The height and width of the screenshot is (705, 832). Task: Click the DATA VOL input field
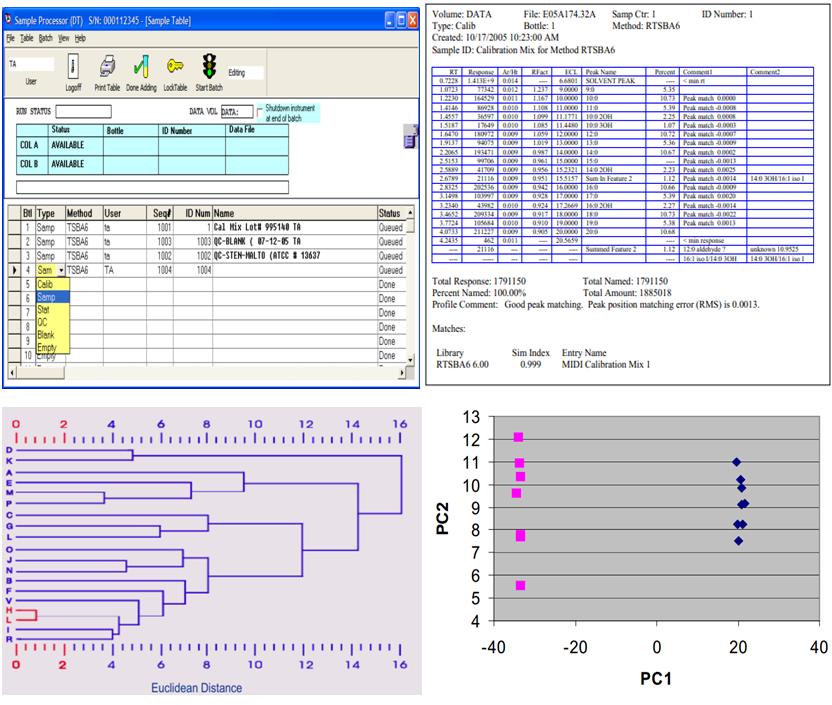pyautogui.click(x=236, y=112)
